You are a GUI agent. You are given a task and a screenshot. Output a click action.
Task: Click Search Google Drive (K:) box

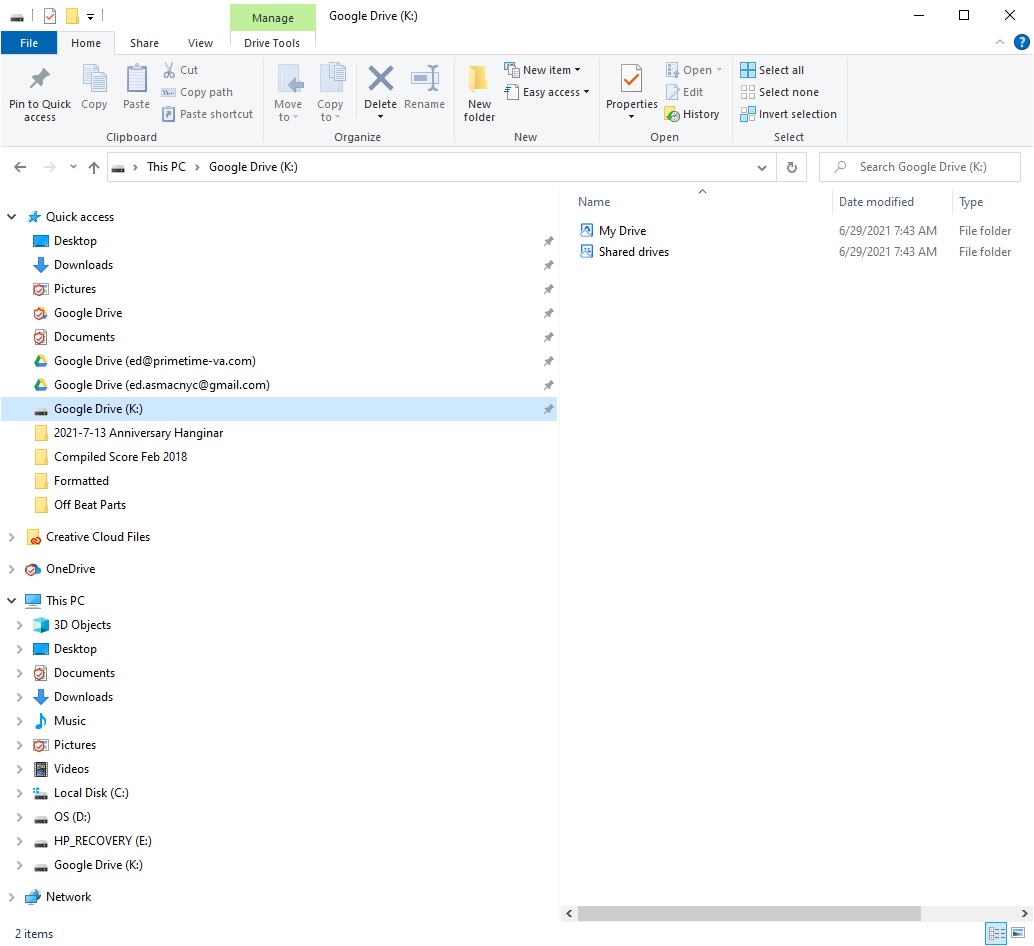click(x=920, y=167)
